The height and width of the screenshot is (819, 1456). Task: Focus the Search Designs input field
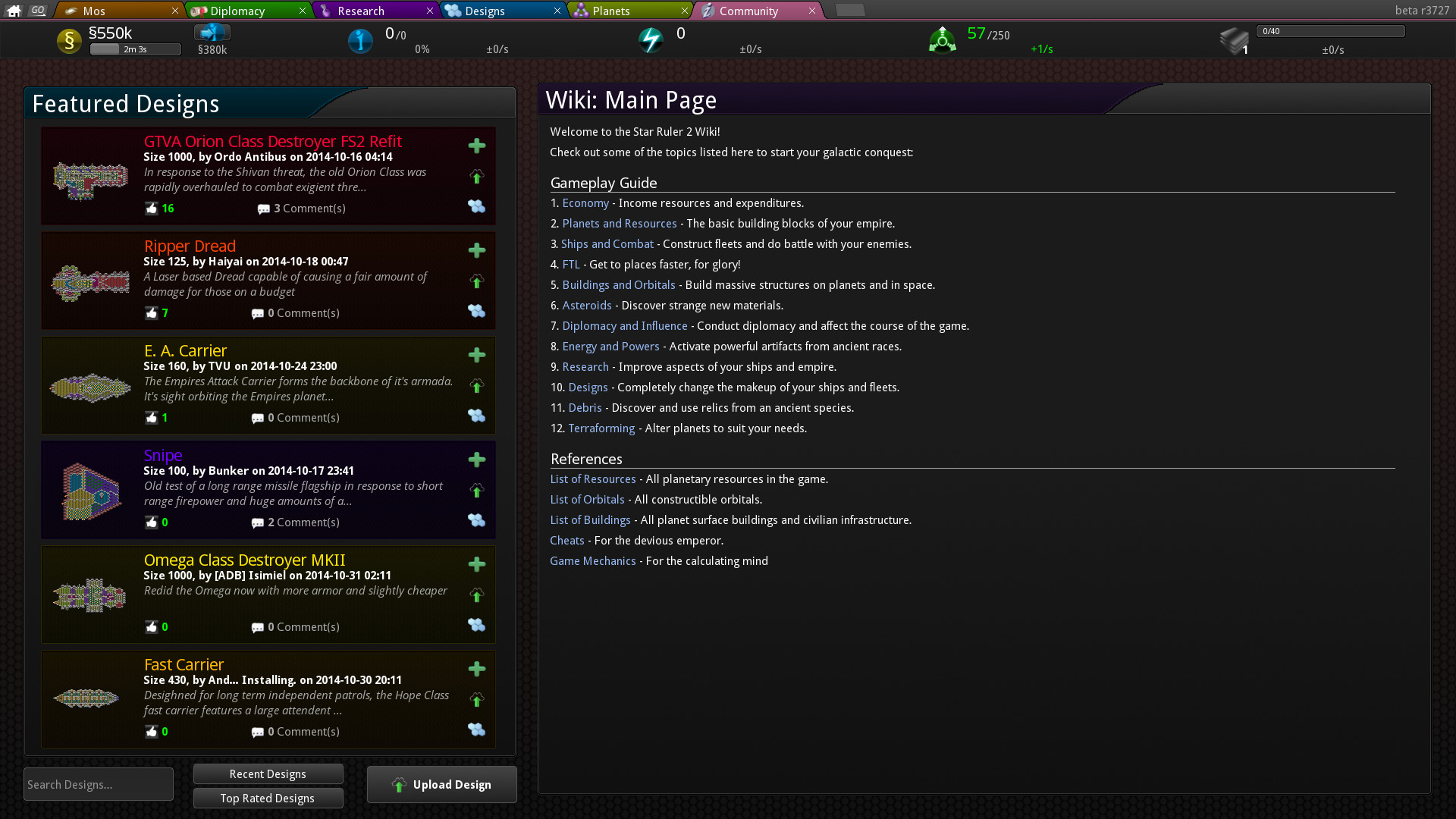tap(99, 785)
